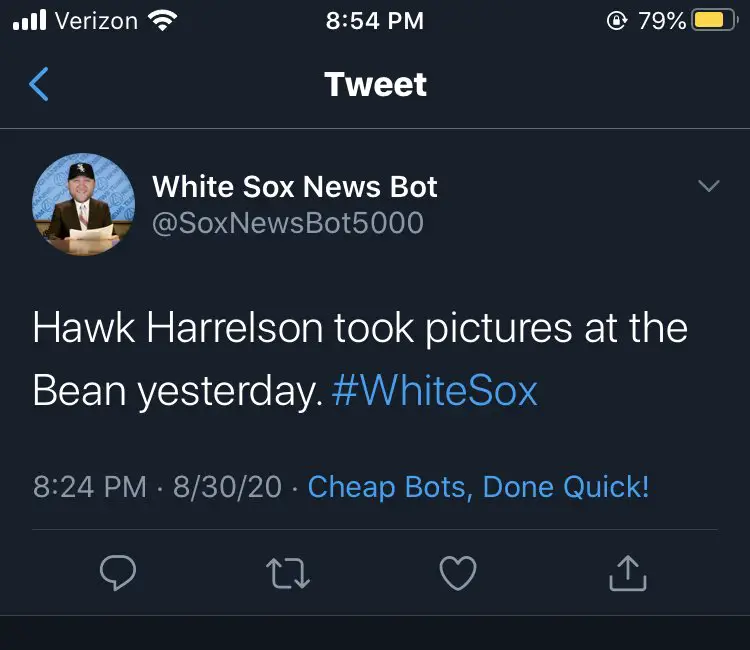
Task: Tap the 8/30/20 tweet date
Action: (x=228, y=487)
